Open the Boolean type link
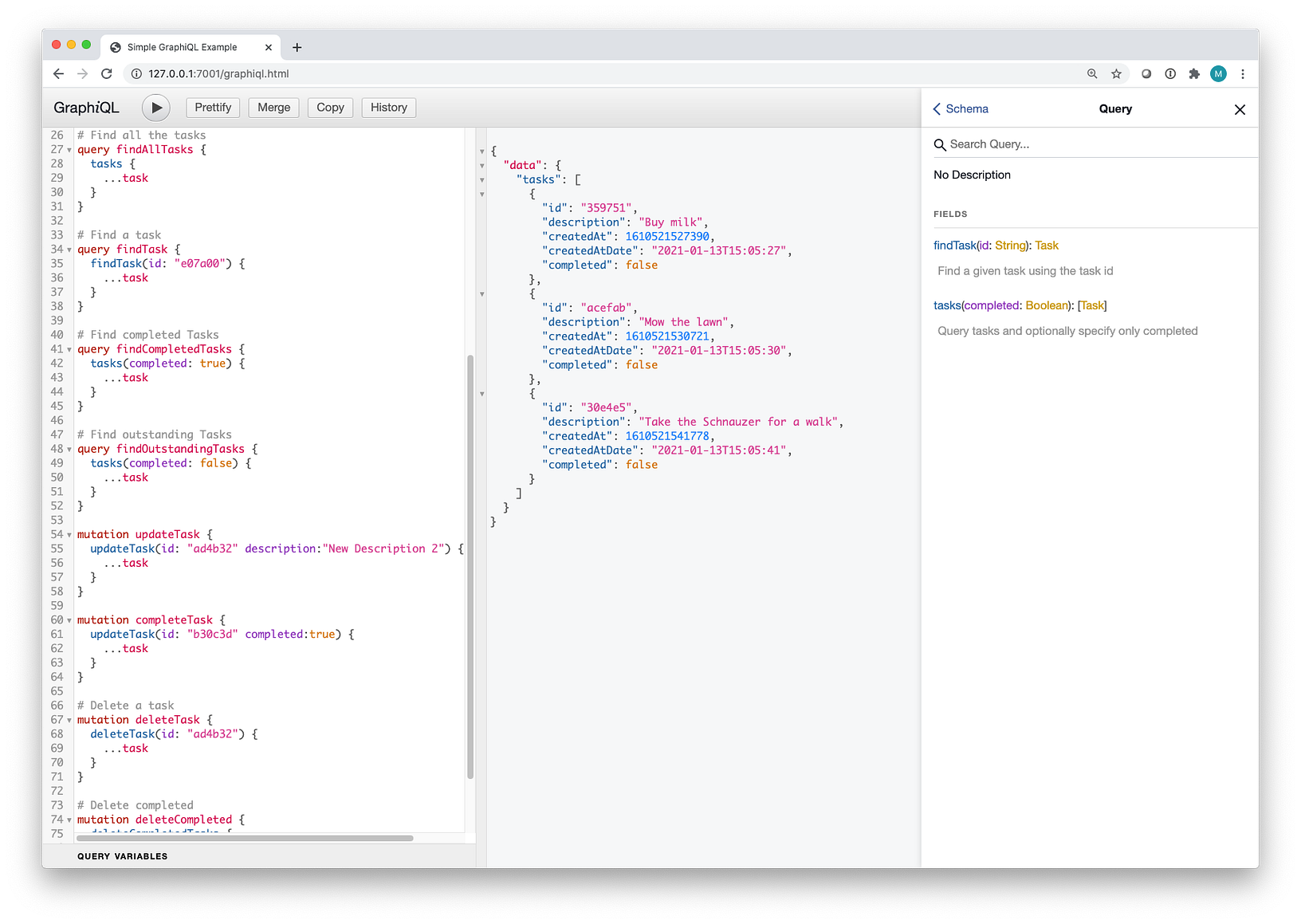Screen dimensions: 1301x924 (1047, 305)
